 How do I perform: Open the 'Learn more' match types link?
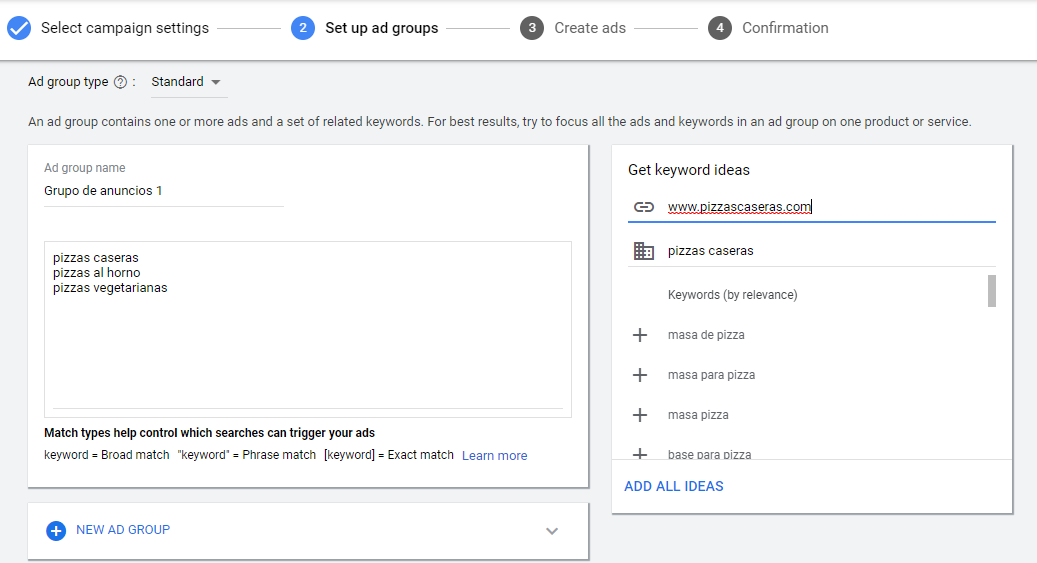494,455
